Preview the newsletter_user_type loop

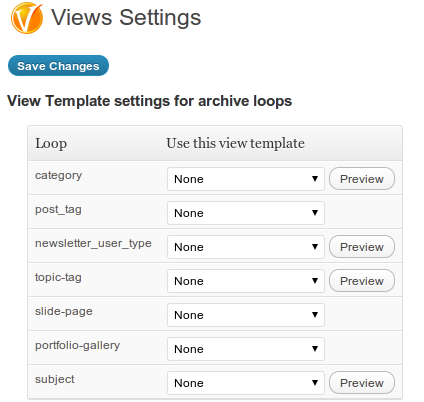[362, 247]
